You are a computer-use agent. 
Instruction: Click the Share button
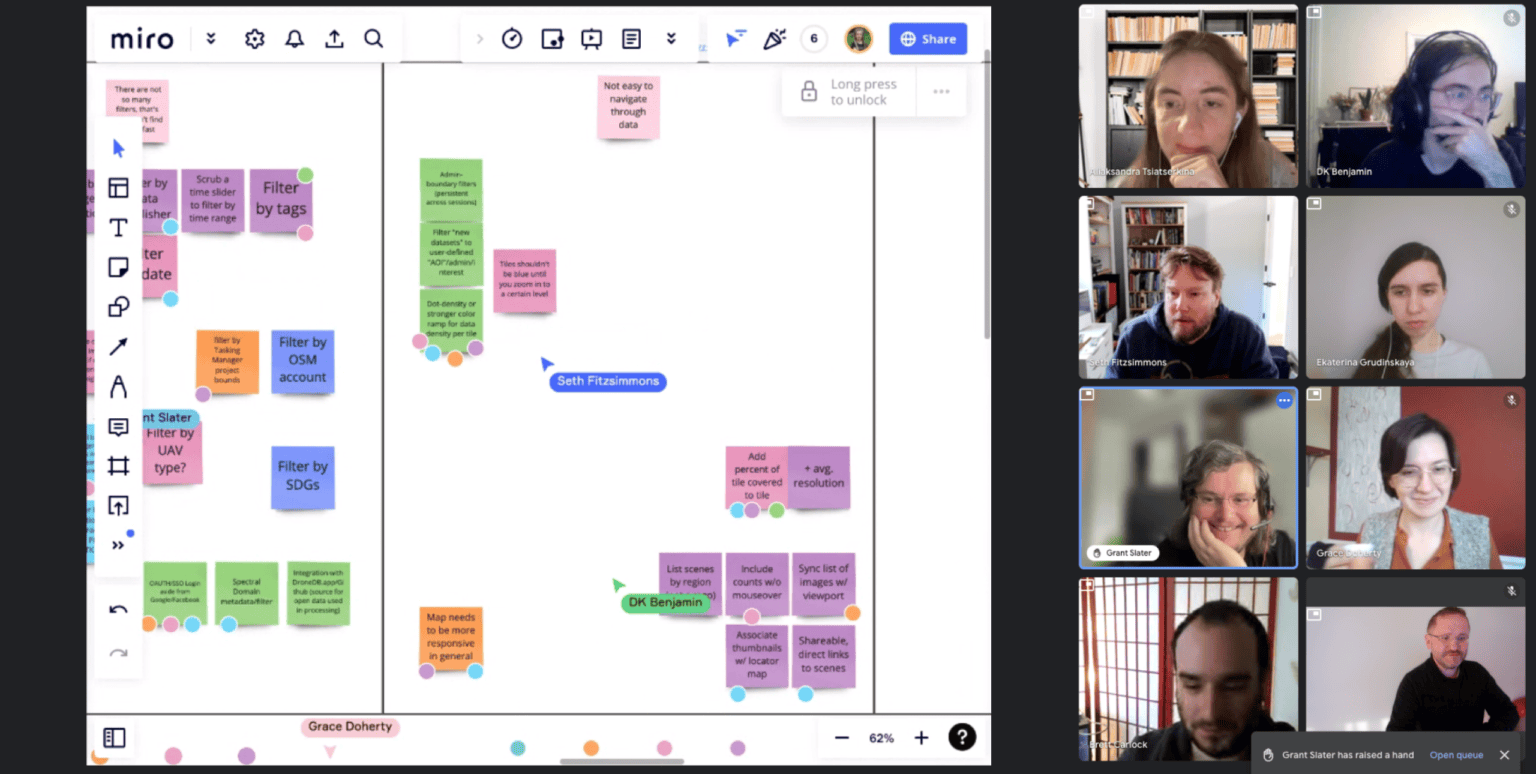(x=928, y=39)
